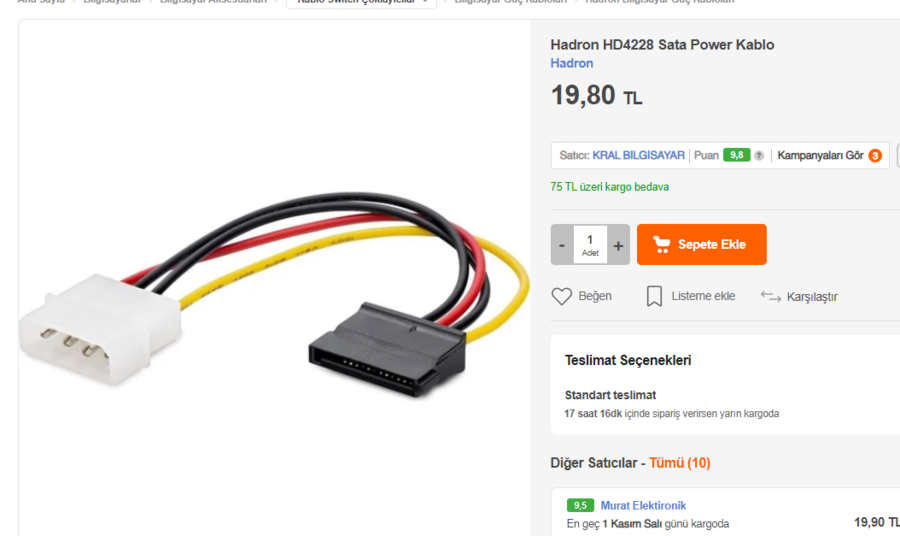Expand all other sellers via Tümü (10)
The height and width of the screenshot is (536, 900).
coord(680,463)
